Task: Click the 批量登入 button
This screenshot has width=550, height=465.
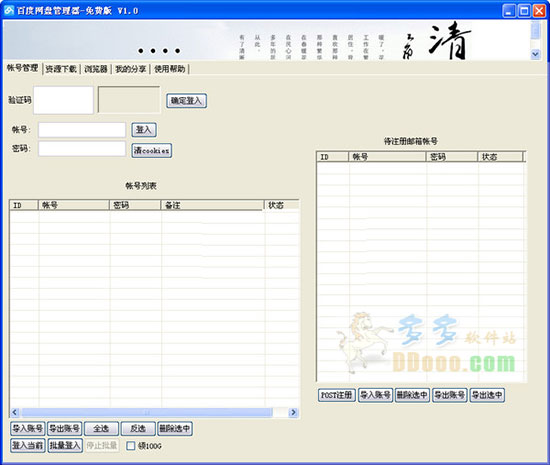Action: [x=65, y=446]
